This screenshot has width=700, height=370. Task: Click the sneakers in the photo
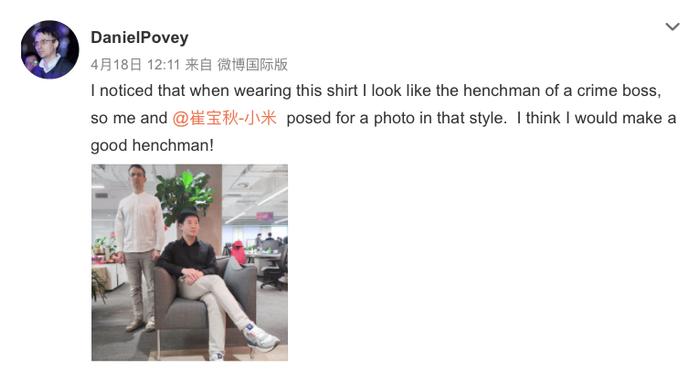point(261,338)
